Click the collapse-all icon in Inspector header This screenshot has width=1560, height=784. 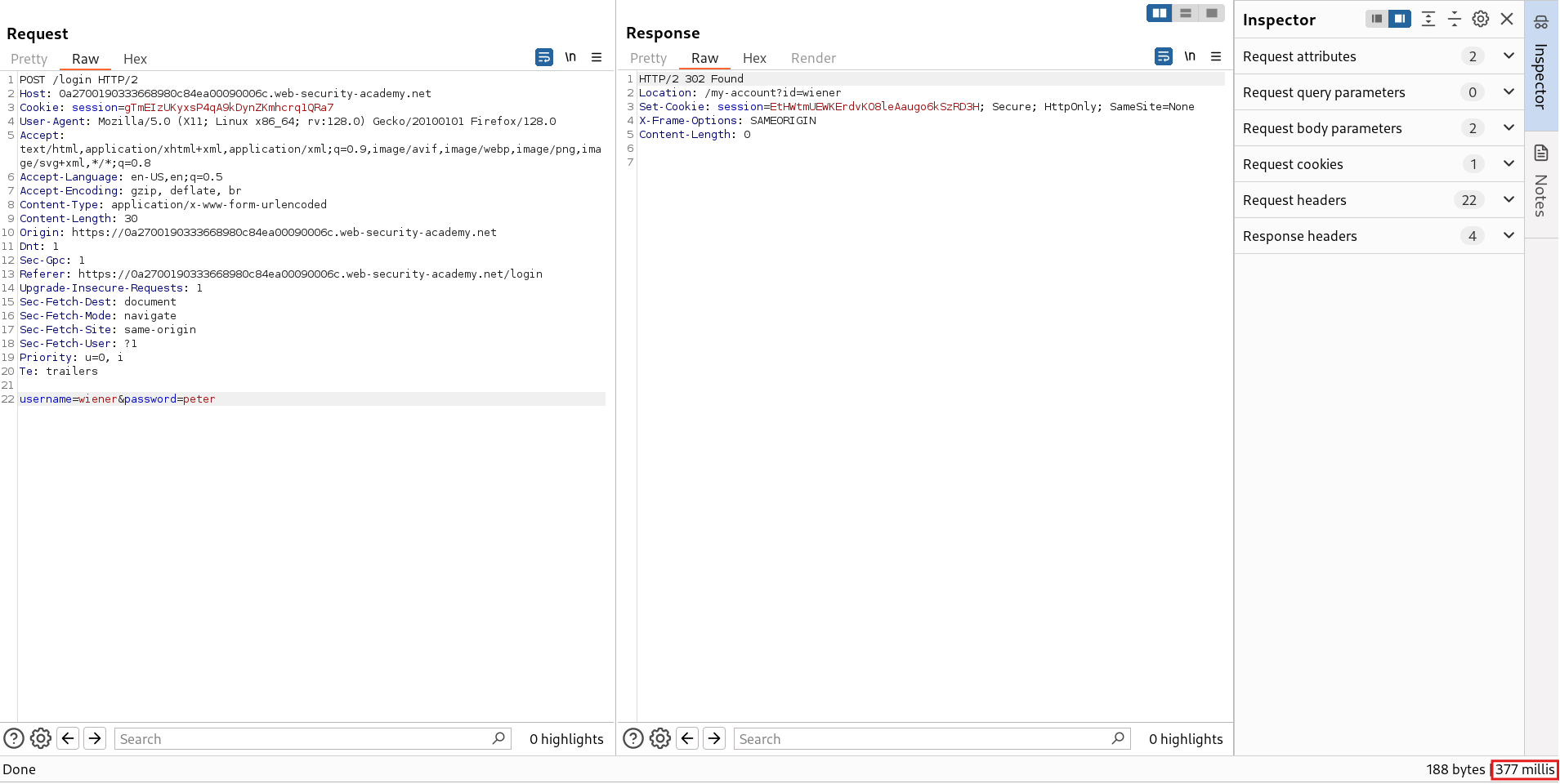pos(1455,19)
